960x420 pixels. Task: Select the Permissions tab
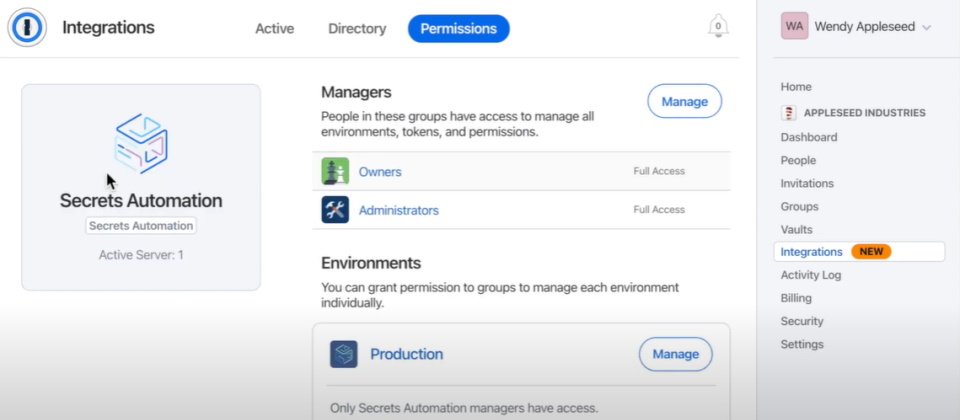(x=459, y=29)
